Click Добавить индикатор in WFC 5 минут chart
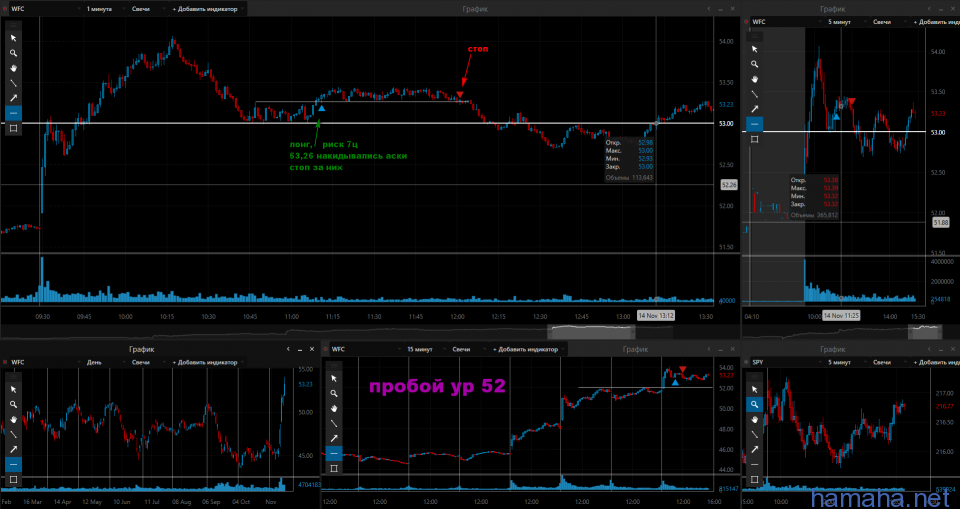This screenshot has width=960, height=509. 936,22
